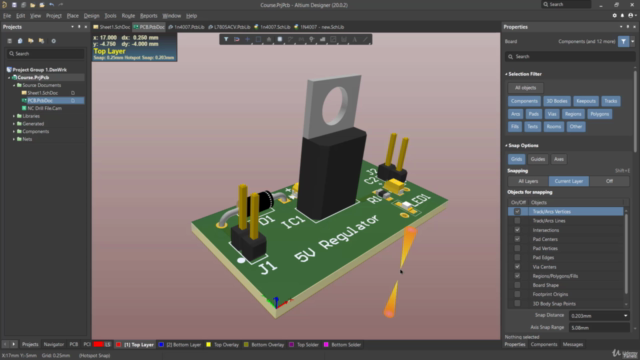Click the undo arrow in the title bar
This screenshot has height=360, width=640.
point(51,5)
